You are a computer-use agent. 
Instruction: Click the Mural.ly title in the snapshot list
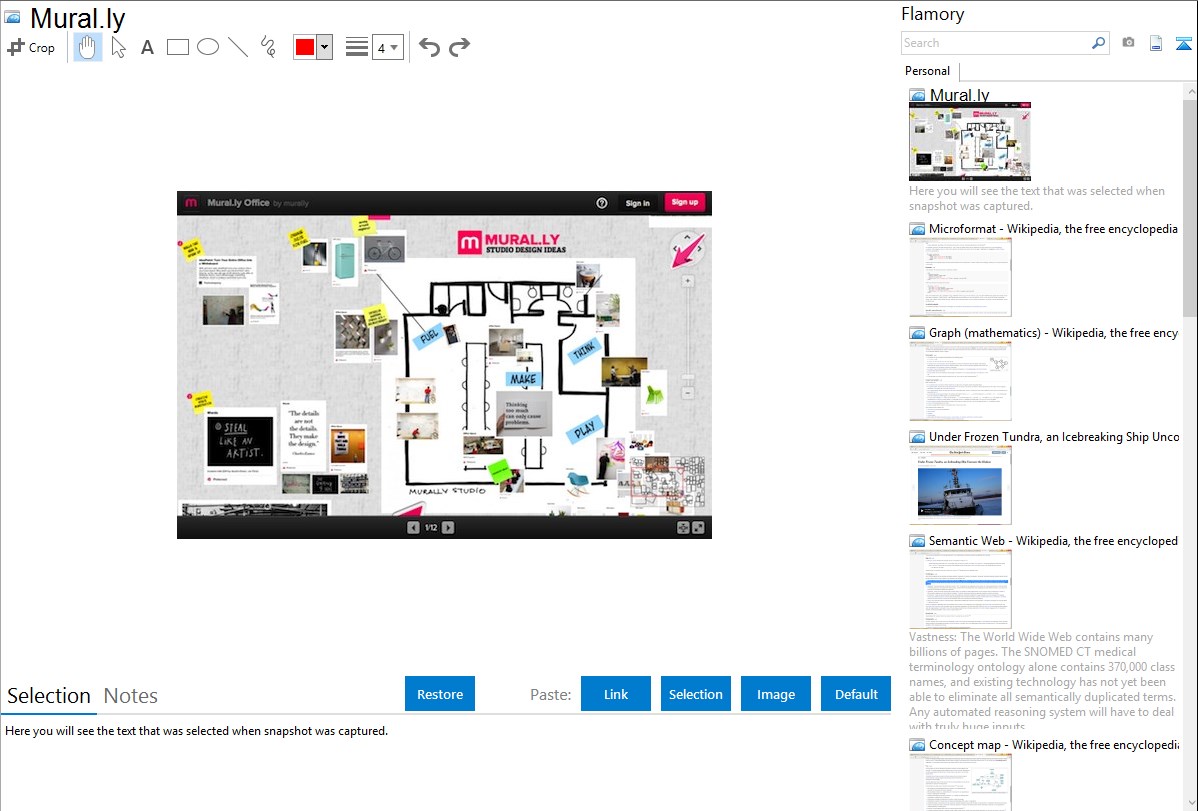960,95
